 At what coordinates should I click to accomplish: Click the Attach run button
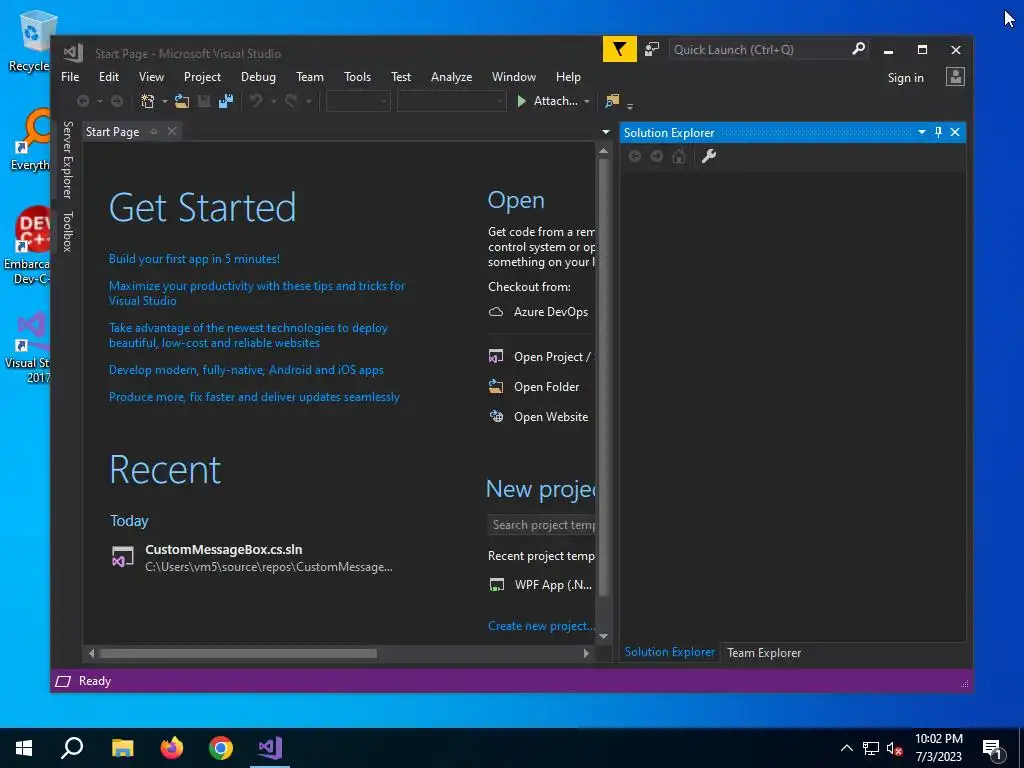tap(547, 101)
